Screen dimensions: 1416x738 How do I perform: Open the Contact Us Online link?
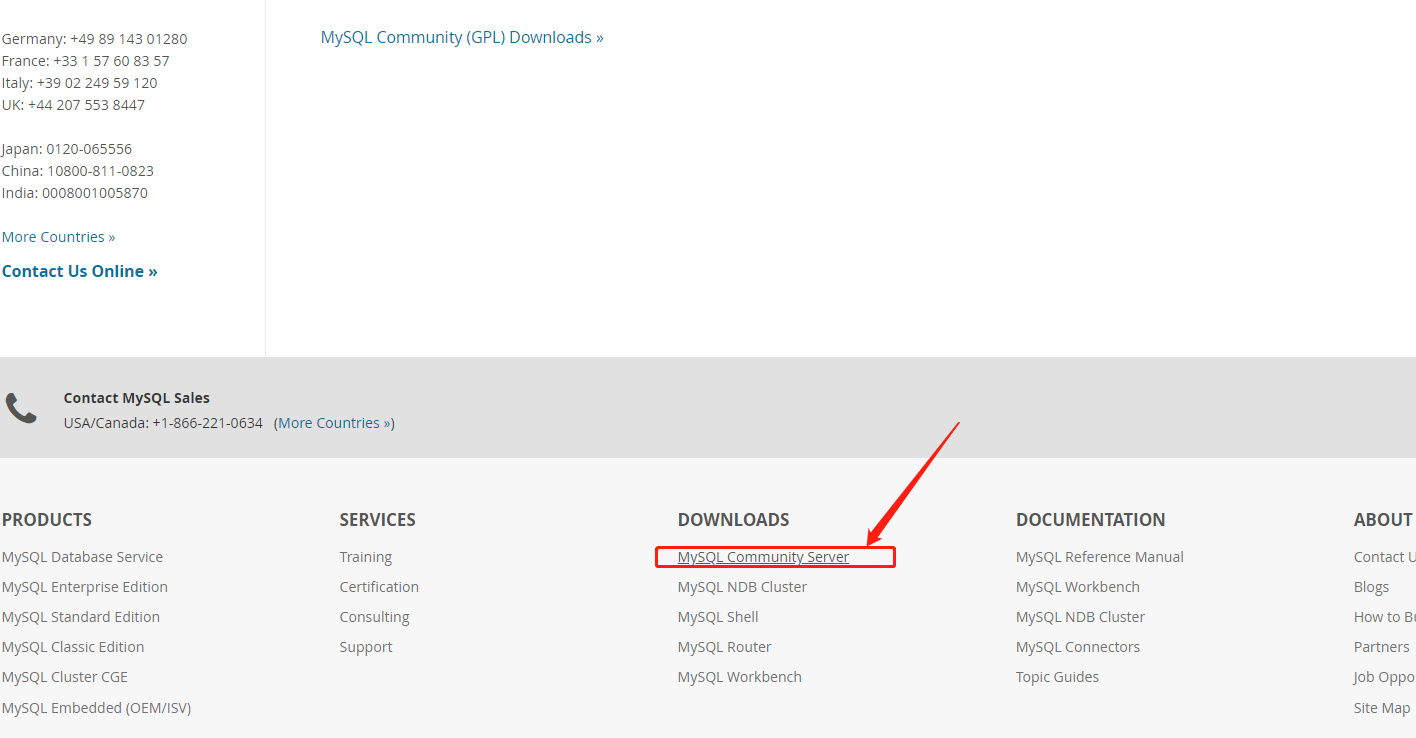click(79, 271)
